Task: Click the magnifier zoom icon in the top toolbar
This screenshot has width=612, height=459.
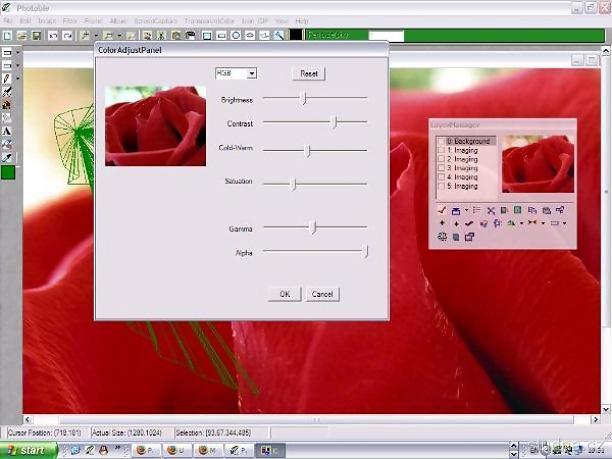Action: (280, 35)
